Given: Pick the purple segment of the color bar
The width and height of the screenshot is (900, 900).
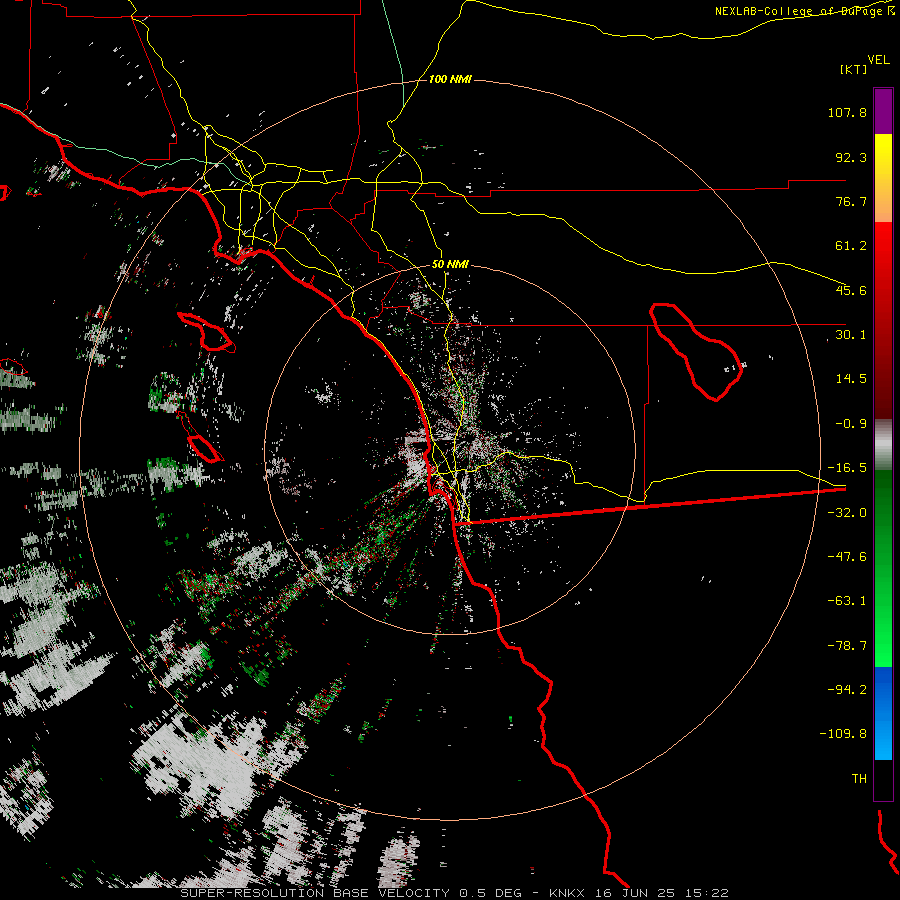Looking at the screenshot, I should tap(883, 111).
